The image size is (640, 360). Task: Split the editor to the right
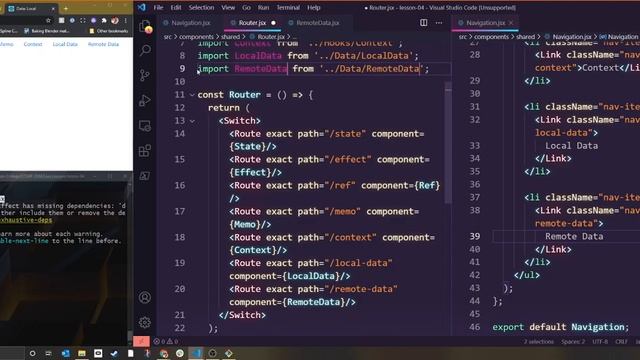424,23
